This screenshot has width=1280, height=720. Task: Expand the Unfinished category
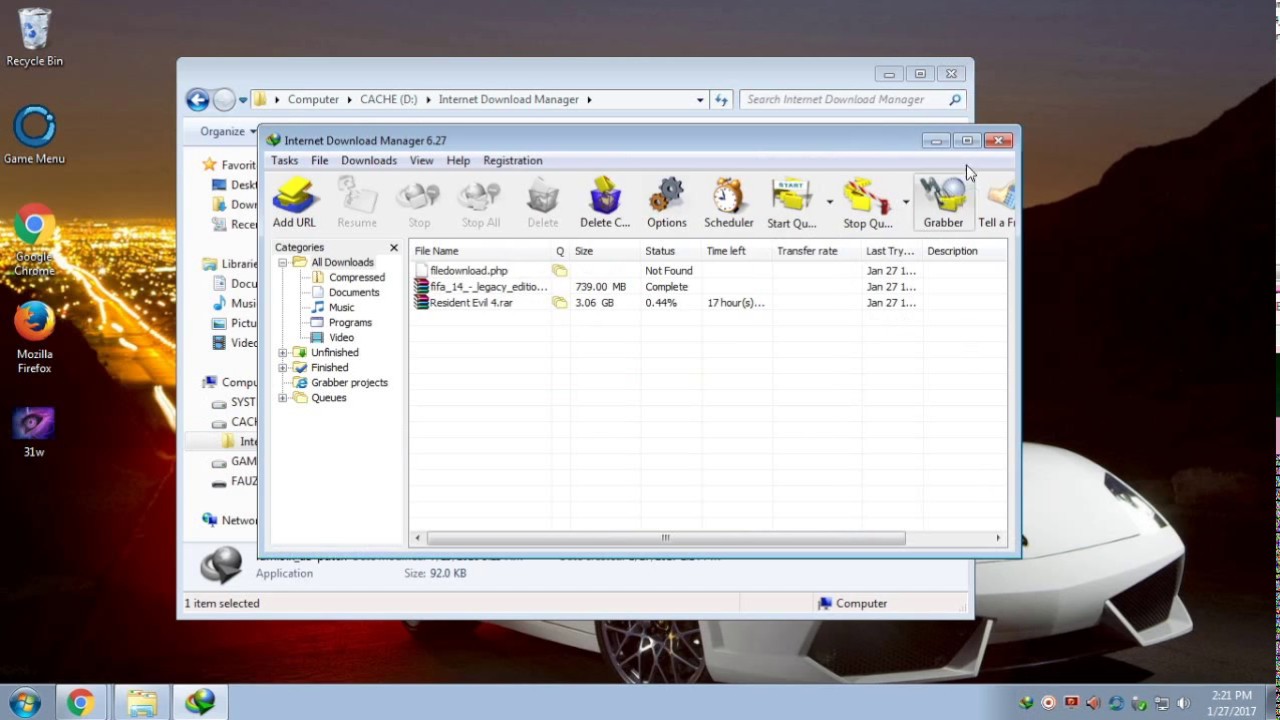tap(283, 352)
